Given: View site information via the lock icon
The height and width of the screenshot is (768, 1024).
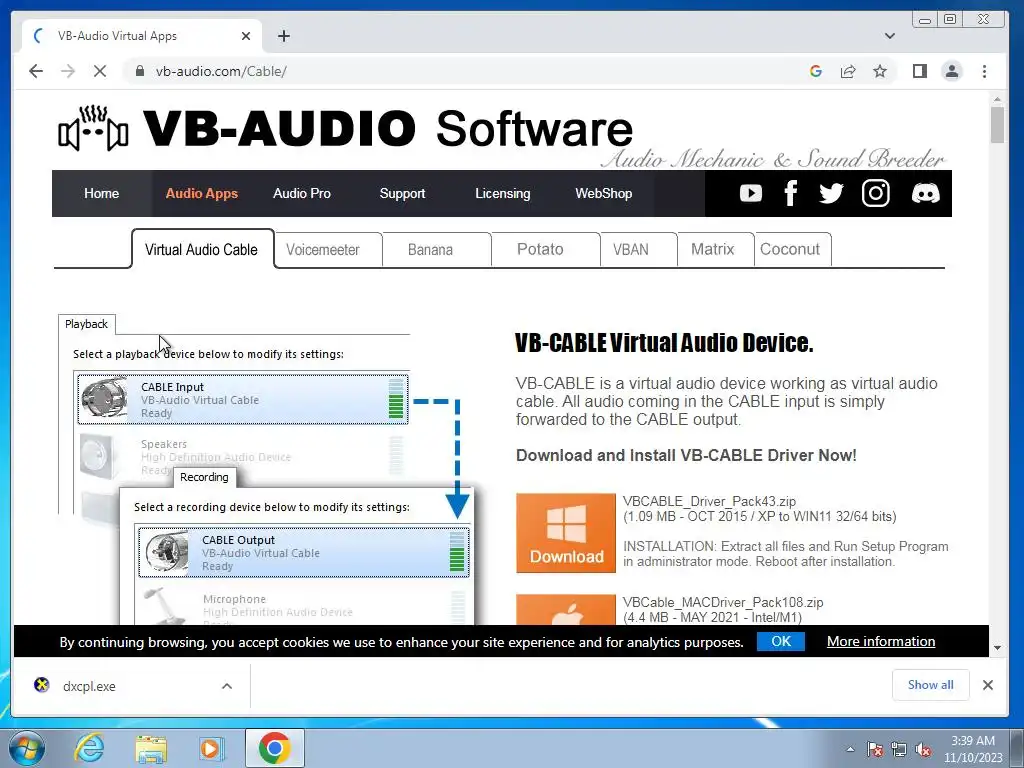Looking at the screenshot, I should coord(139,71).
